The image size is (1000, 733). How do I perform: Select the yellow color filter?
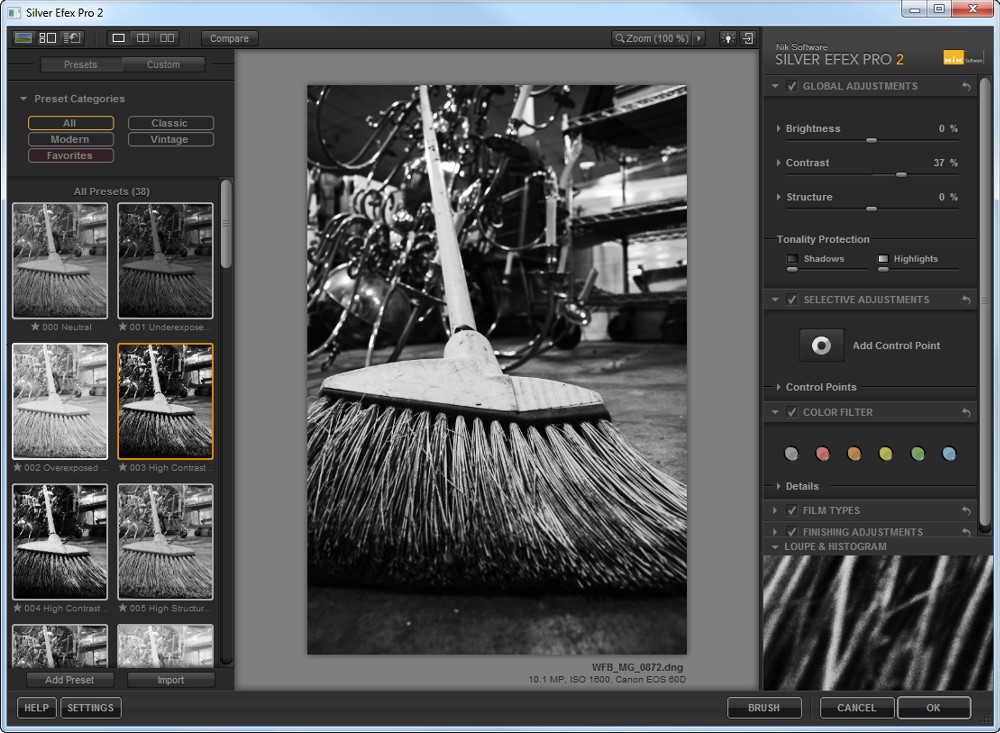click(885, 454)
